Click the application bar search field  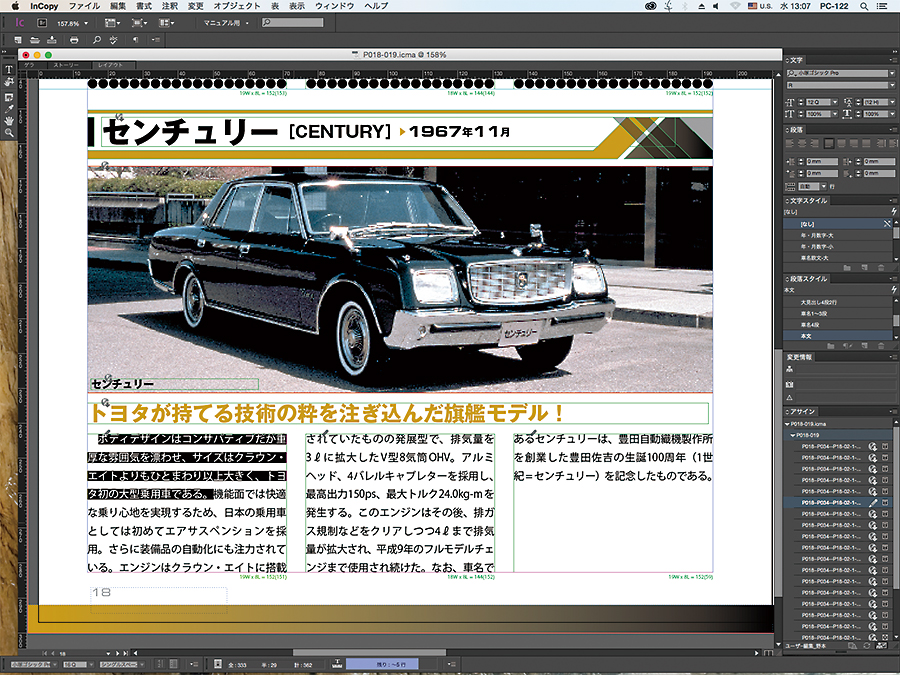(292, 23)
